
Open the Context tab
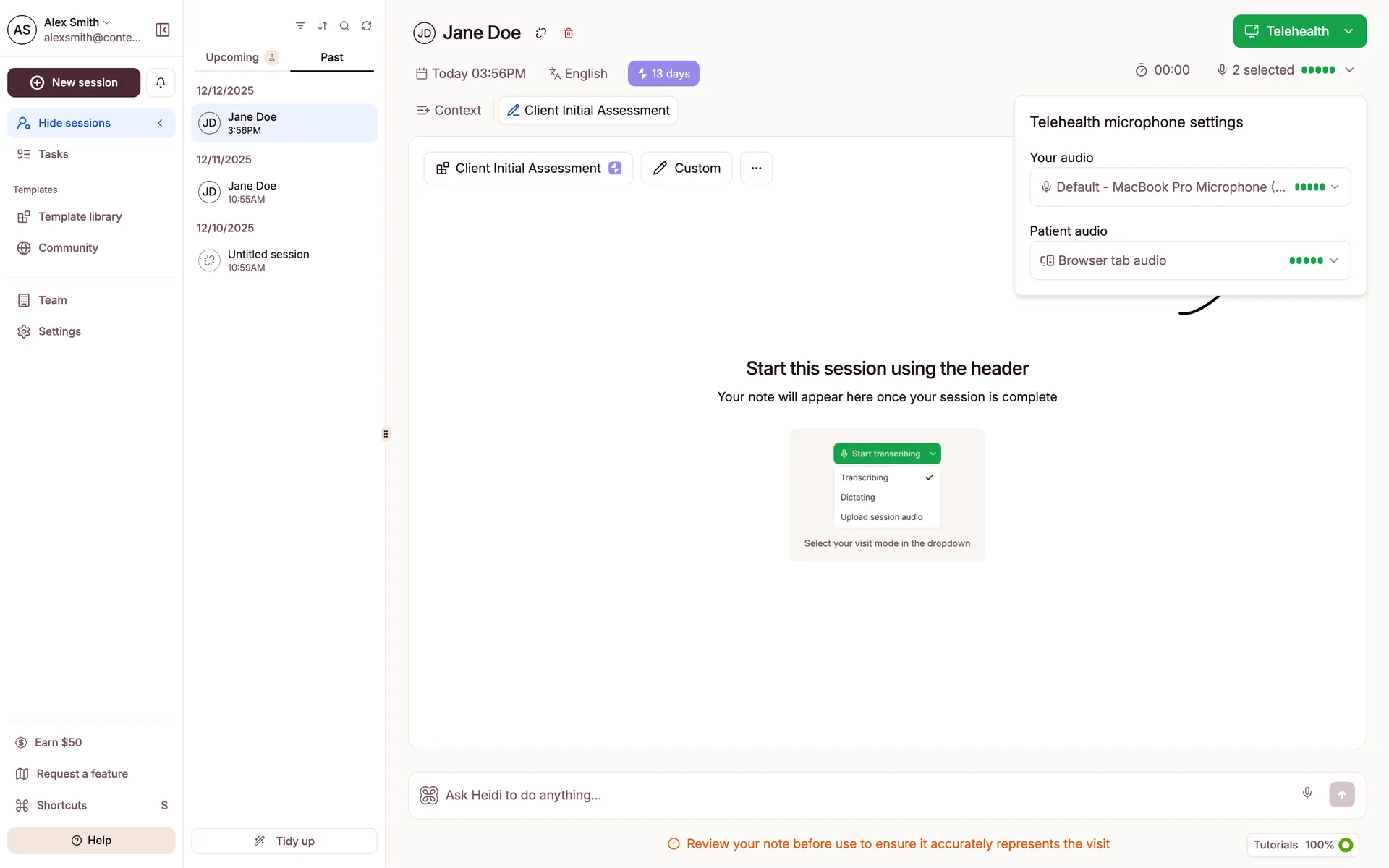point(449,111)
